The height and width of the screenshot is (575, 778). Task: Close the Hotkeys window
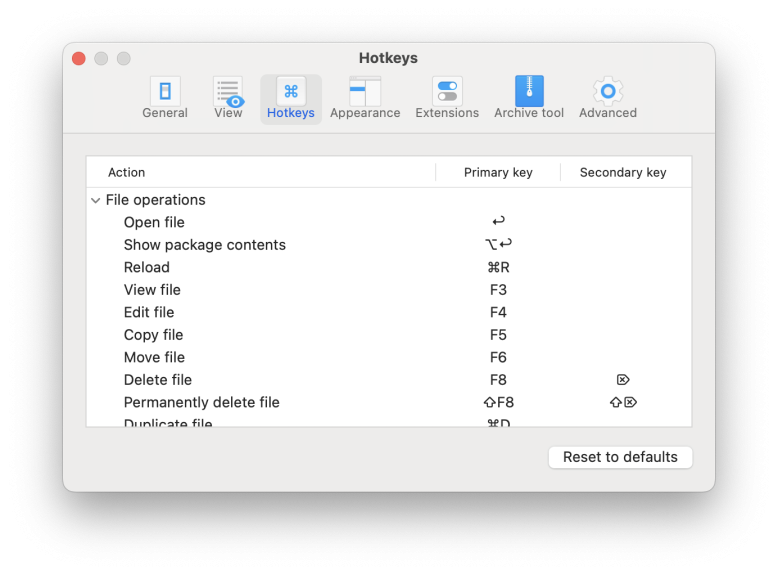tap(79, 59)
